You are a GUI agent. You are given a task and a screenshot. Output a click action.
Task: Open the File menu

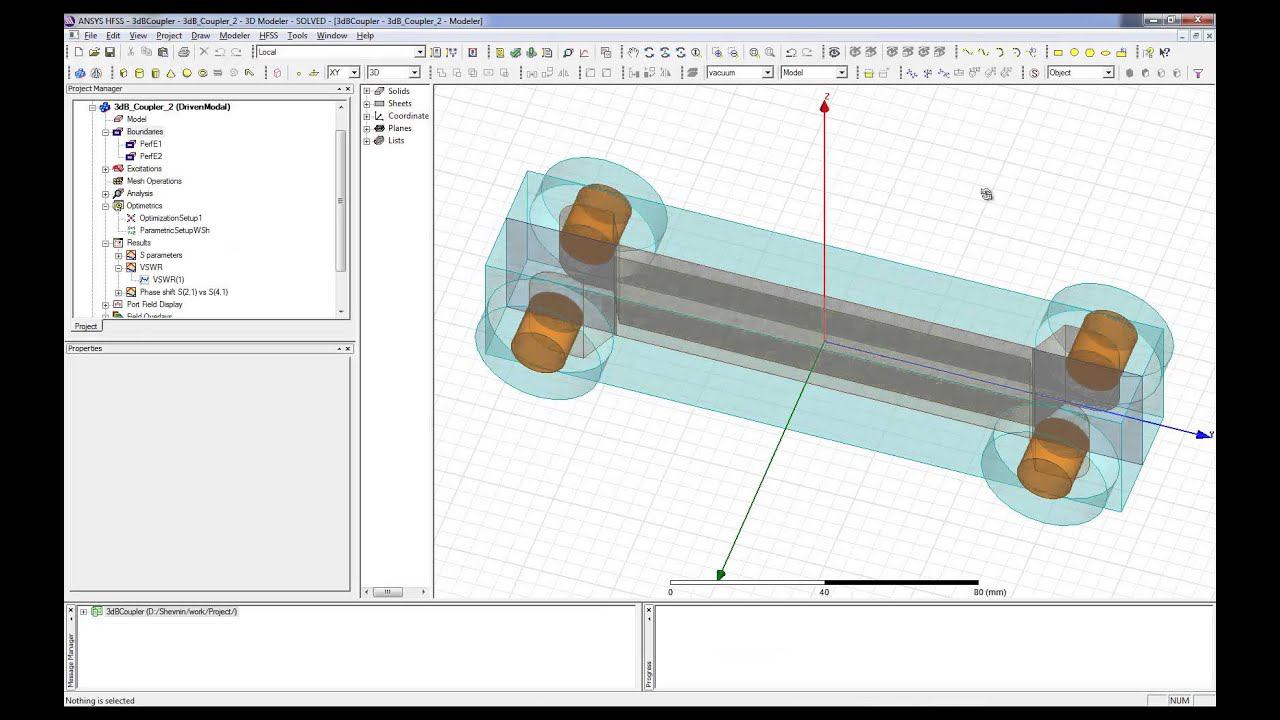pyautogui.click(x=90, y=35)
